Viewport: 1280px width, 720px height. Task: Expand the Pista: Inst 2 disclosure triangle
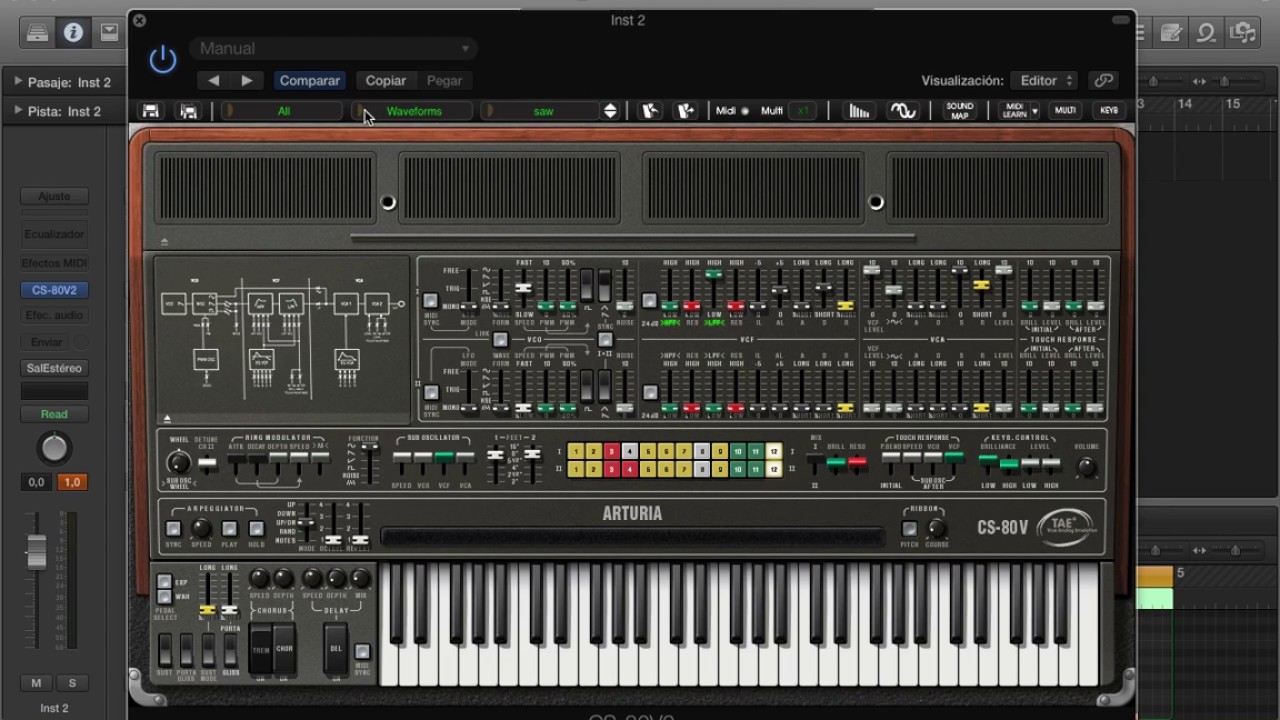tap(17, 111)
